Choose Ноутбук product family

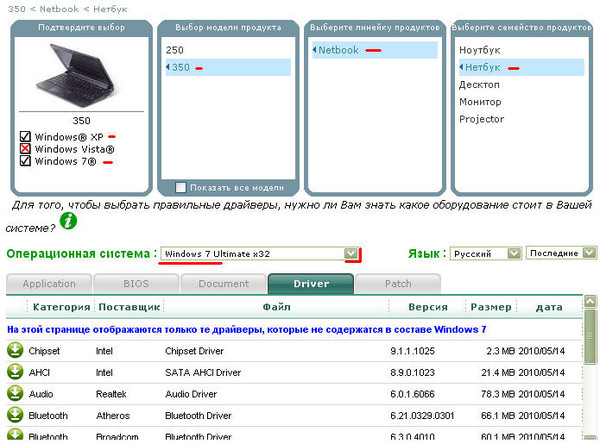click(x=479, y=50)
